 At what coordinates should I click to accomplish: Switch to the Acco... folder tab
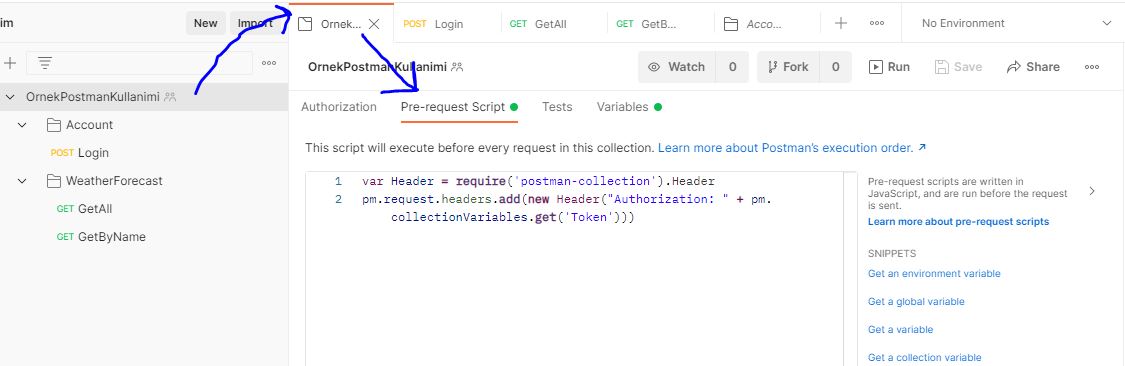tap(753, 24)
